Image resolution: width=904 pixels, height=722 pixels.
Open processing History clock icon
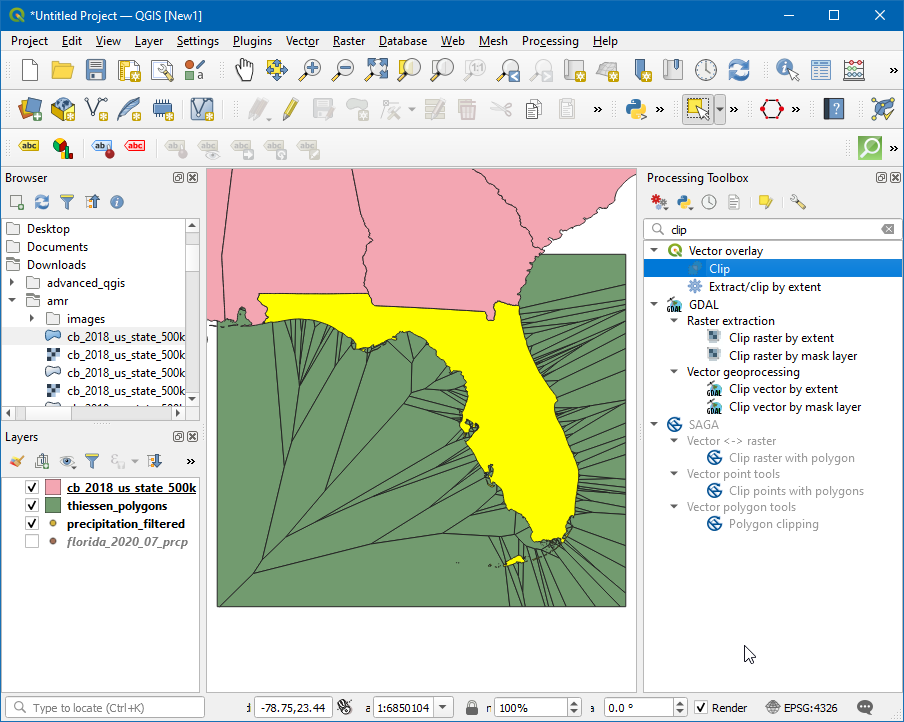tap(709, 202)
